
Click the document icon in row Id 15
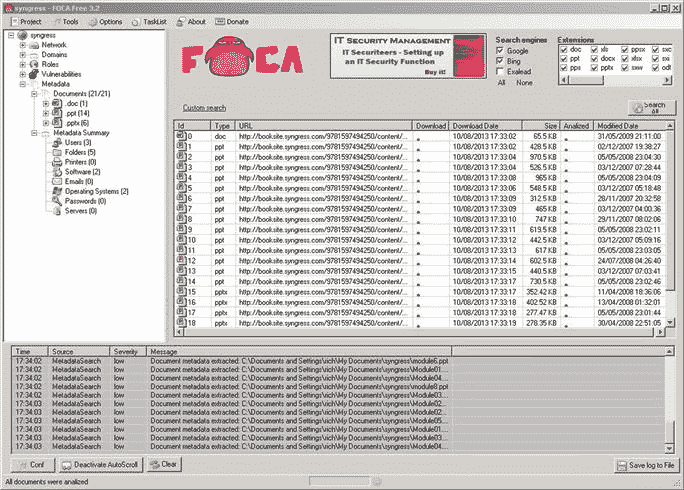click(x=181, y=291)
